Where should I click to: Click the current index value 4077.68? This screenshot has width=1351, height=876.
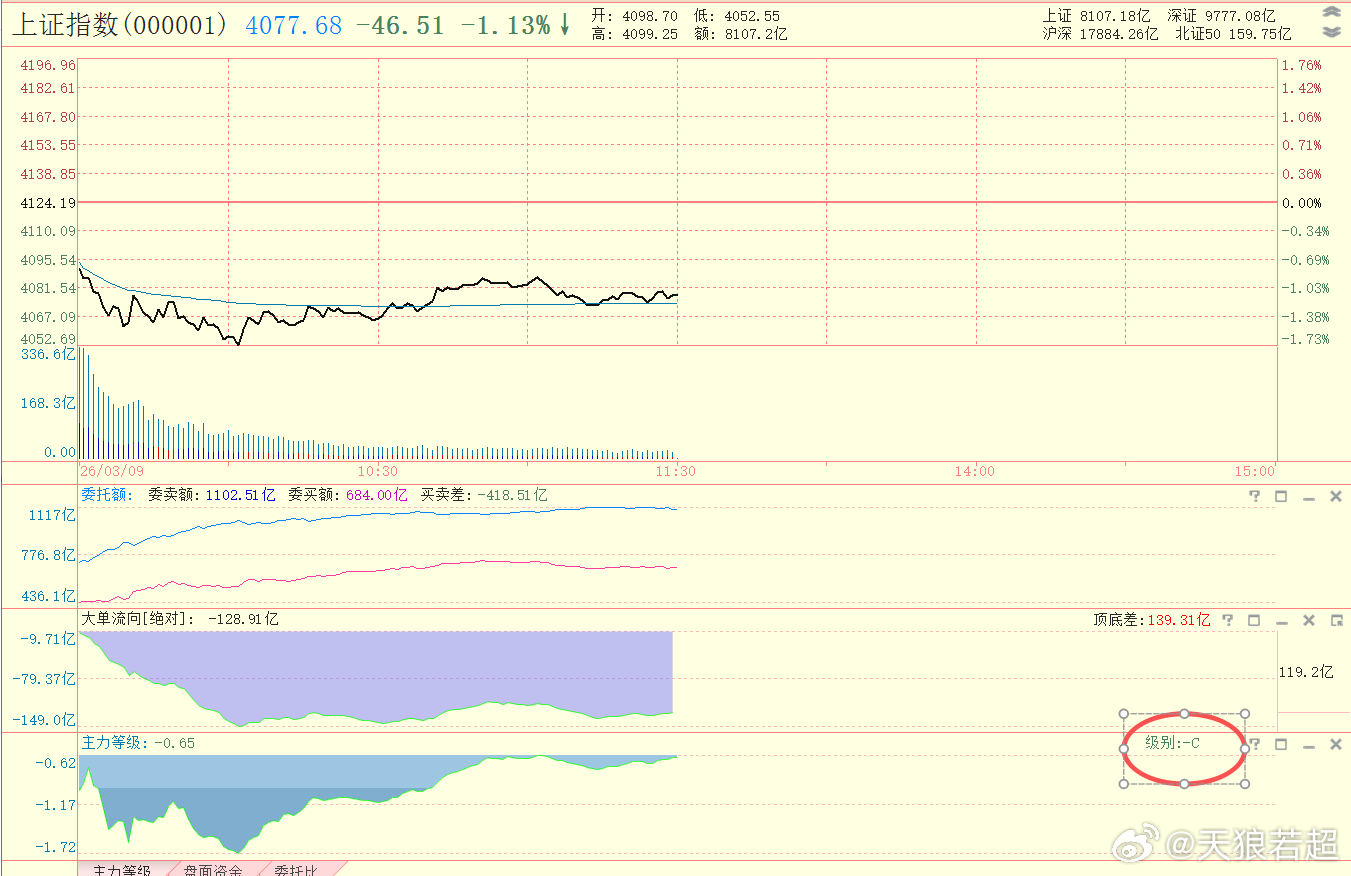[x=294, y=25]
